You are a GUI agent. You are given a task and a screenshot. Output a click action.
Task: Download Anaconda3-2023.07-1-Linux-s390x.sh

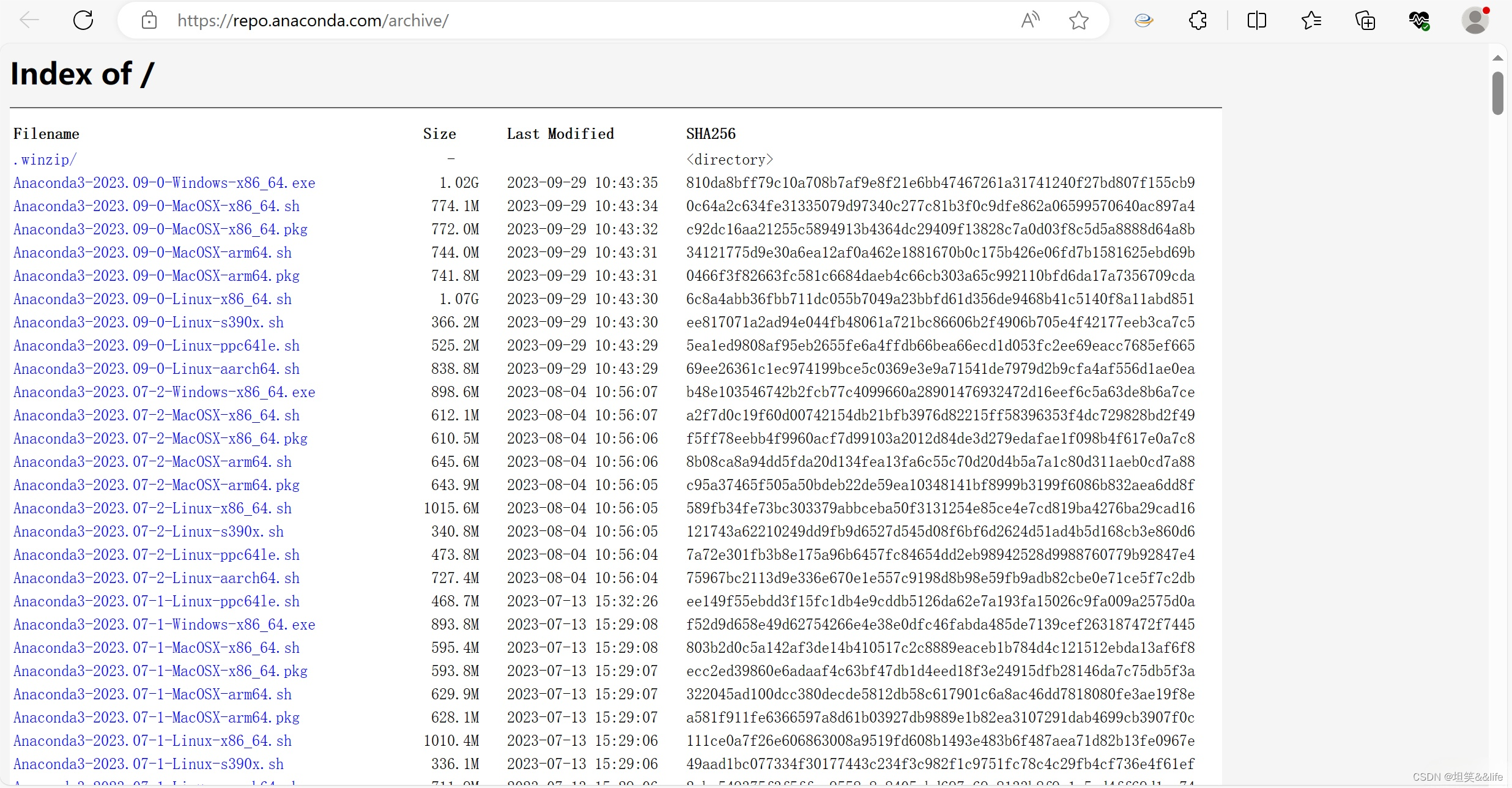point(148,764)
